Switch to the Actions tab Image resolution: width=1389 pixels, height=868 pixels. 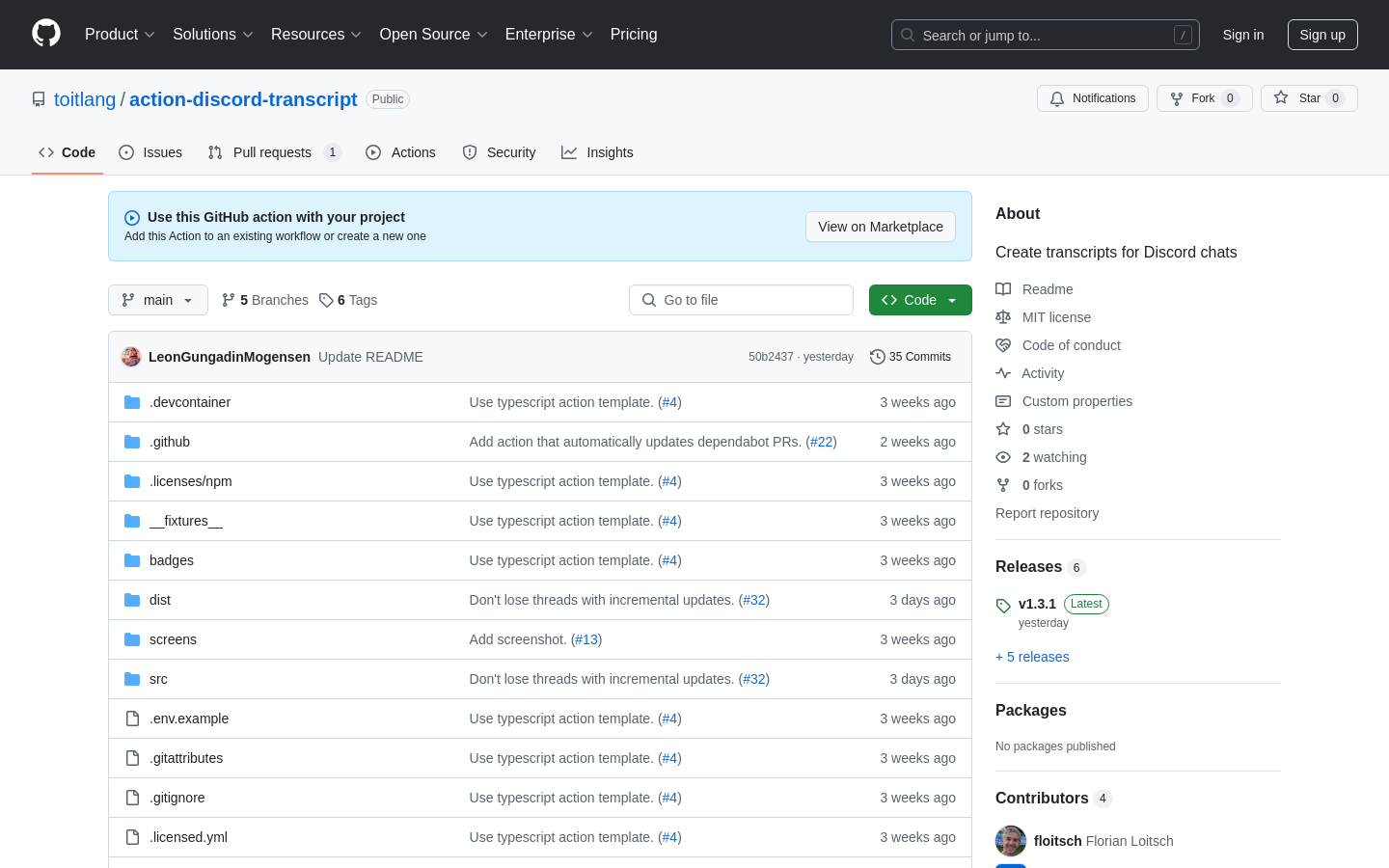400,152
